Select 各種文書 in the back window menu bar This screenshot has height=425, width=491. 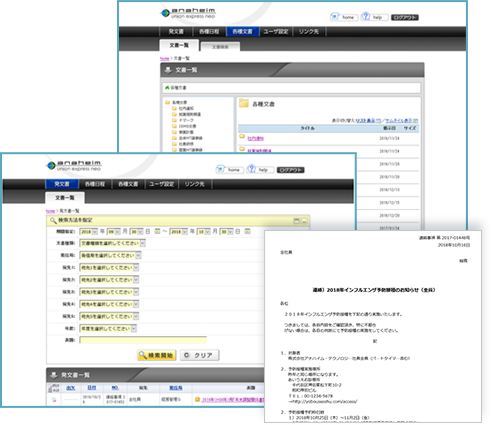(x=242, y=31)
